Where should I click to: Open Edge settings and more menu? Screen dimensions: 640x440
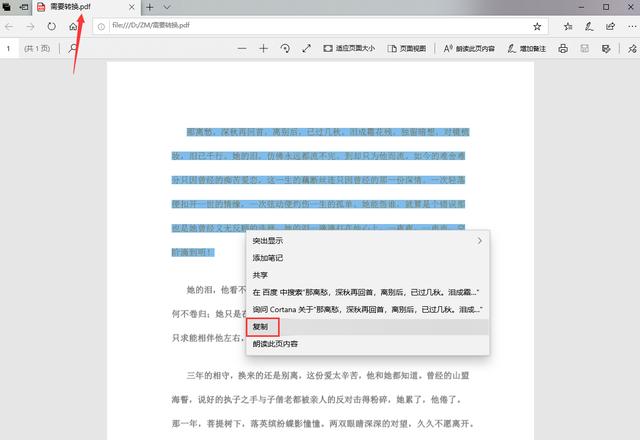pyautogui.click(x=632, y=27)
